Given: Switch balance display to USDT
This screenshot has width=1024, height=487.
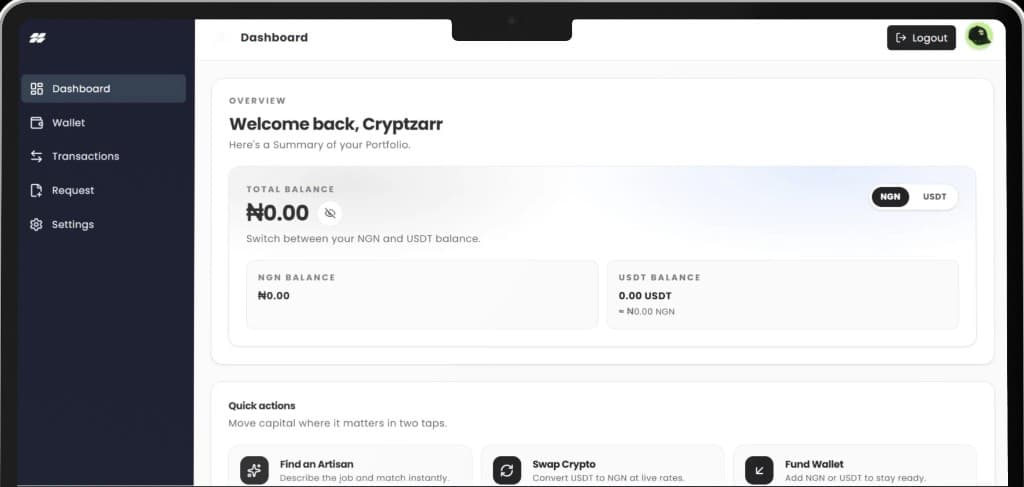Looking at the screenshot, I should (x=934, y=197).
